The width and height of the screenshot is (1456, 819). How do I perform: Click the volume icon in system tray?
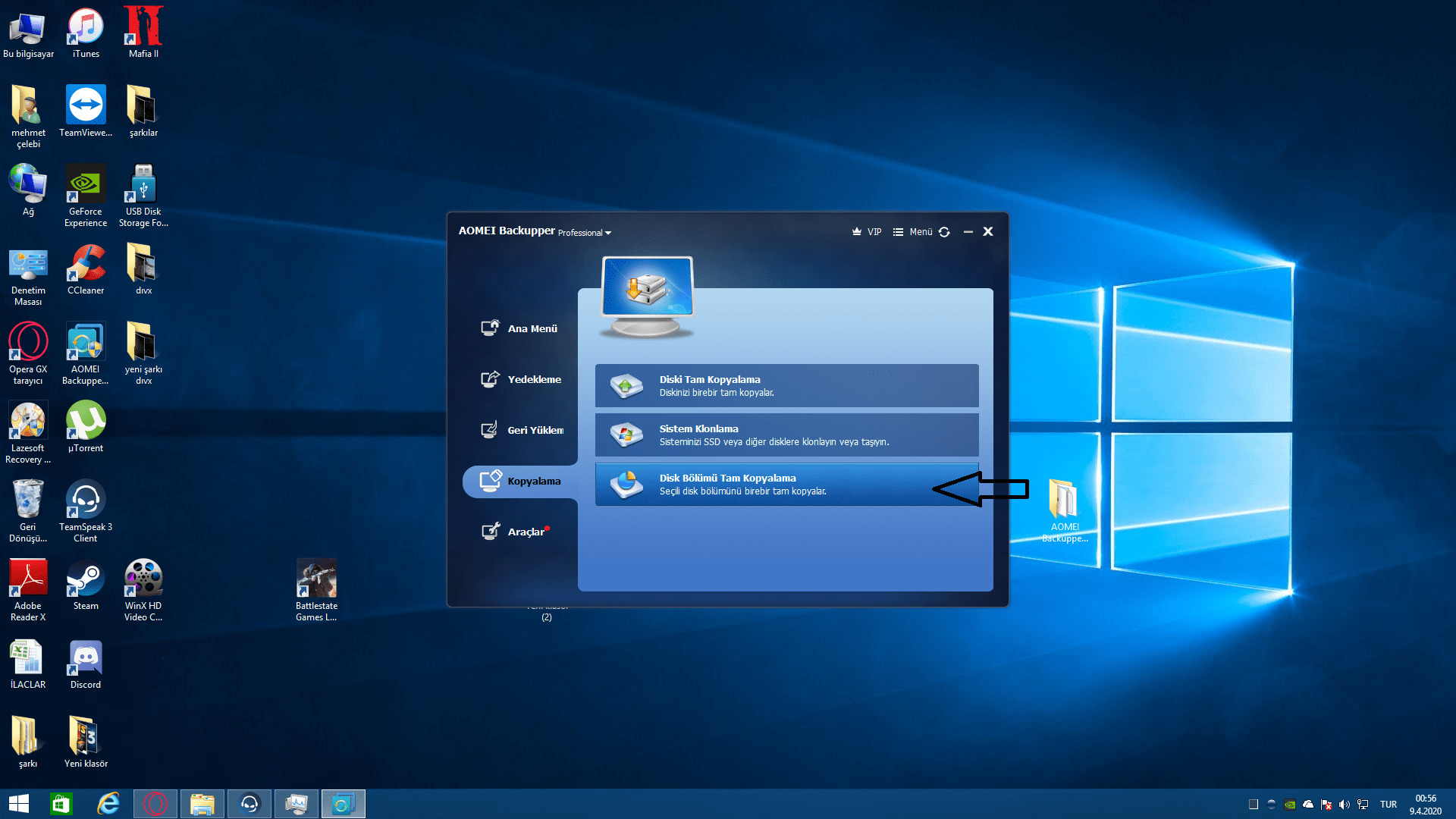tap(1345, 805)
